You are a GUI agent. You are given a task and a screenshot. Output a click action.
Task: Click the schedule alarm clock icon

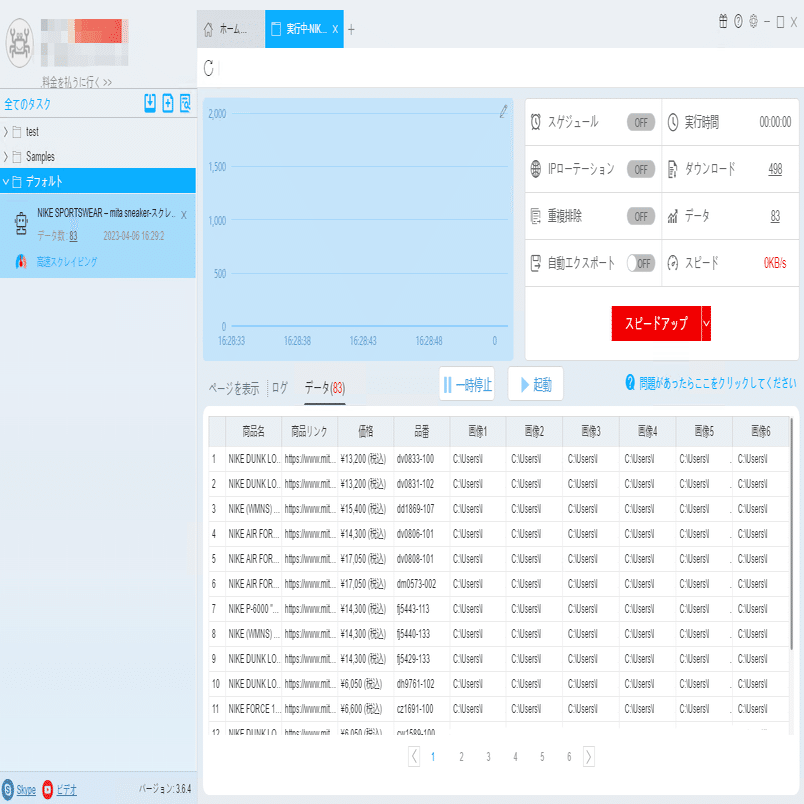(x=536, y=122)
